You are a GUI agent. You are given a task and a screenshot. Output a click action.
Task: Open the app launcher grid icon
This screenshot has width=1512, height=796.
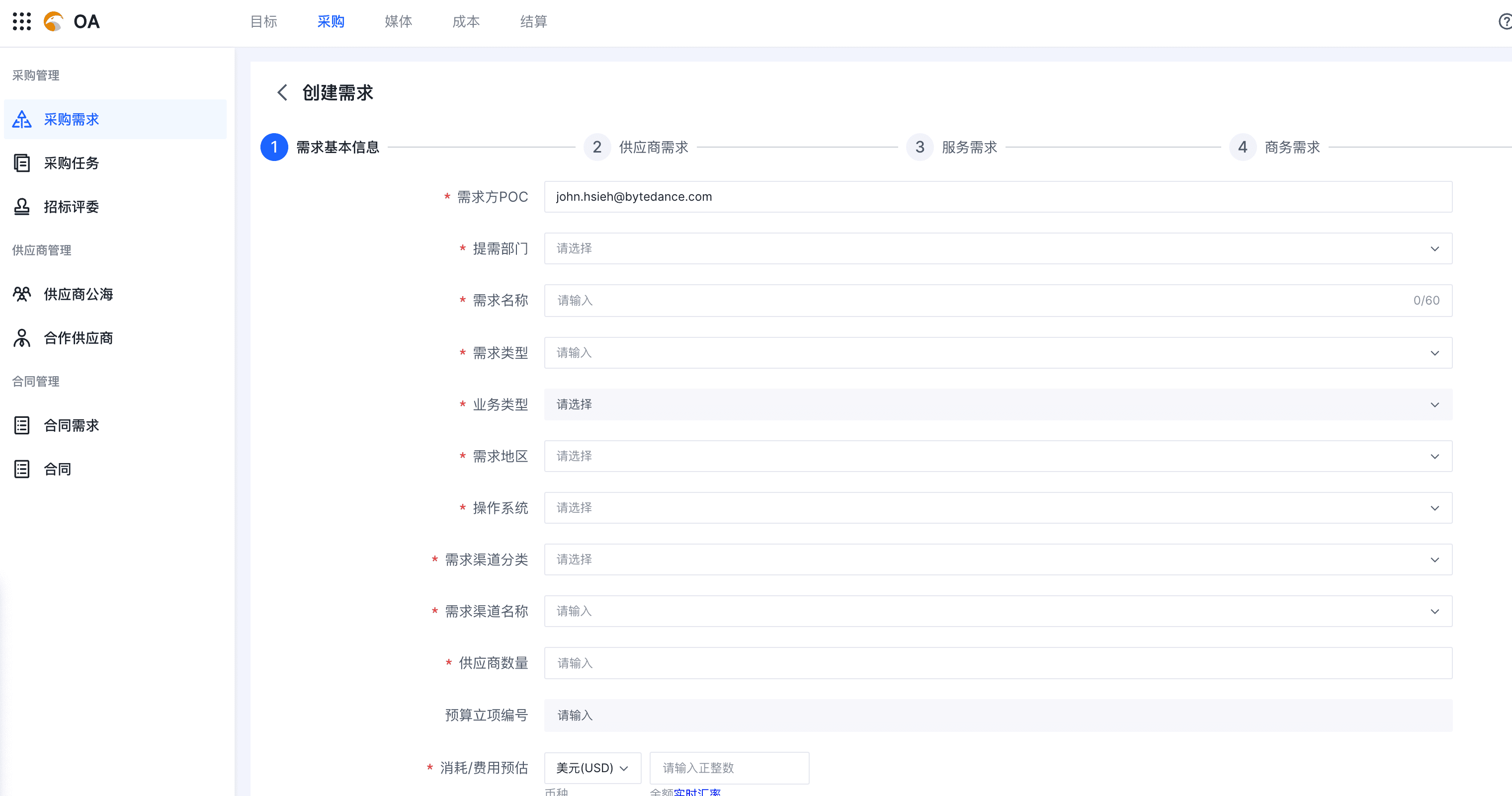pos(22,22)
